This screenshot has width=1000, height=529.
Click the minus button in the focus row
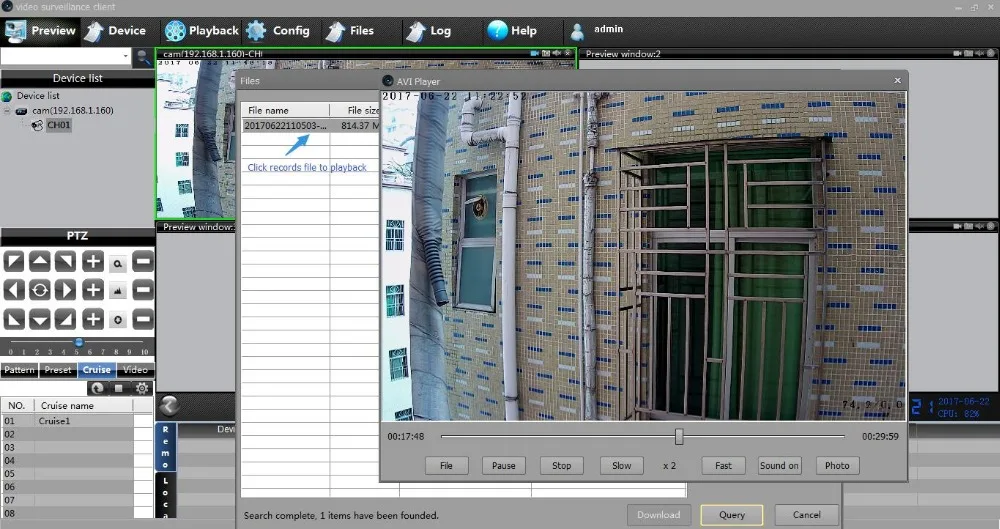pyautogui.click(x=143, y=290)
